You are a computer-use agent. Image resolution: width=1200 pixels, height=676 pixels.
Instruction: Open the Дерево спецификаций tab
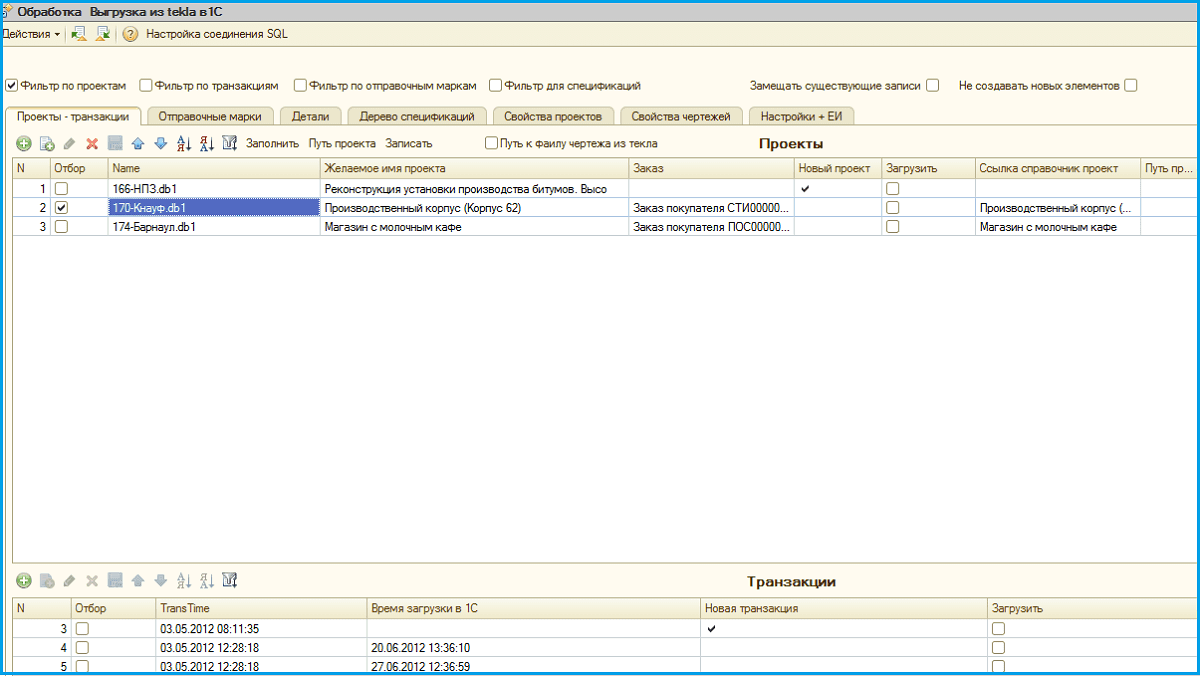(417, 117)
